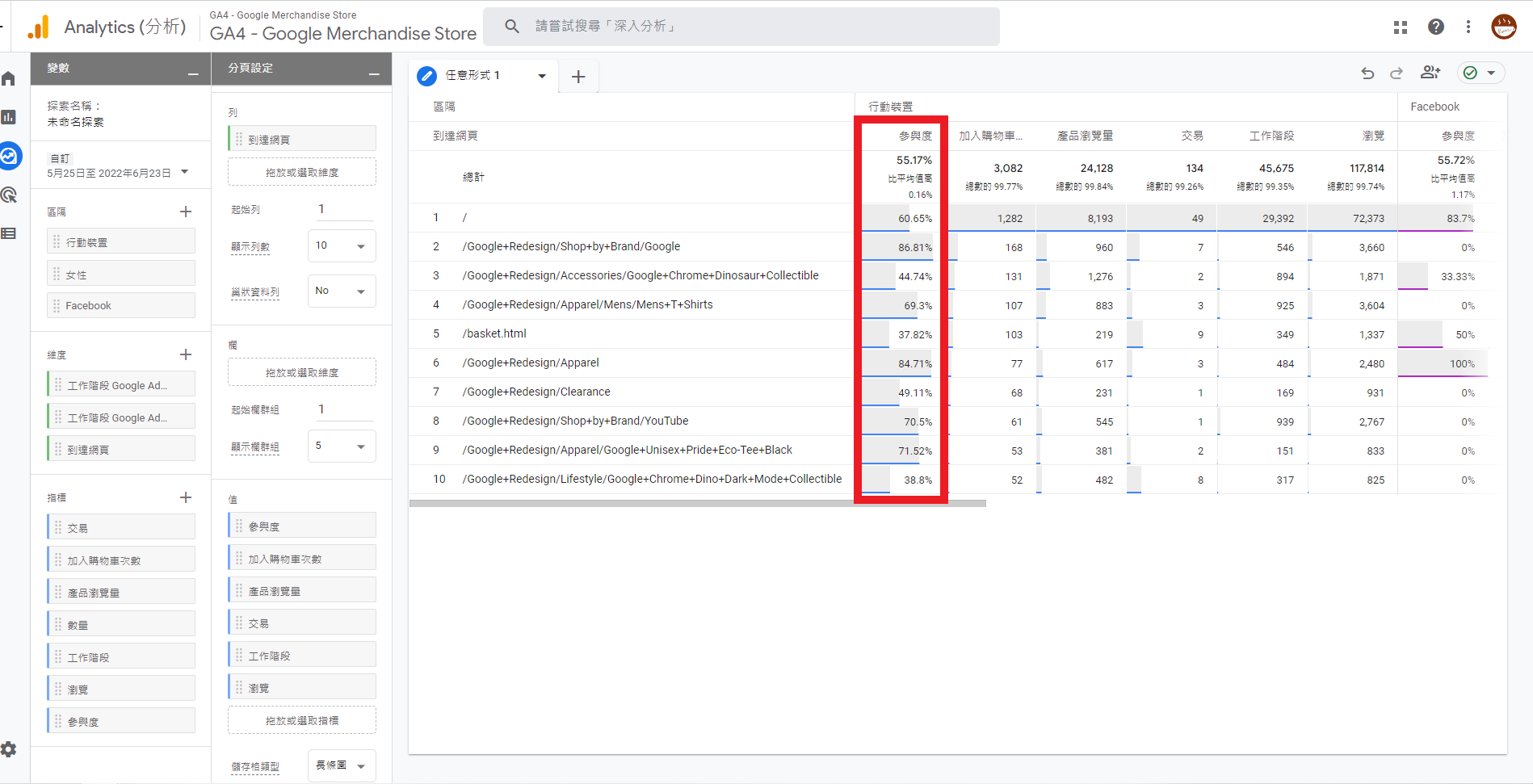Sort by 交易 column header

click(1192, 136)
